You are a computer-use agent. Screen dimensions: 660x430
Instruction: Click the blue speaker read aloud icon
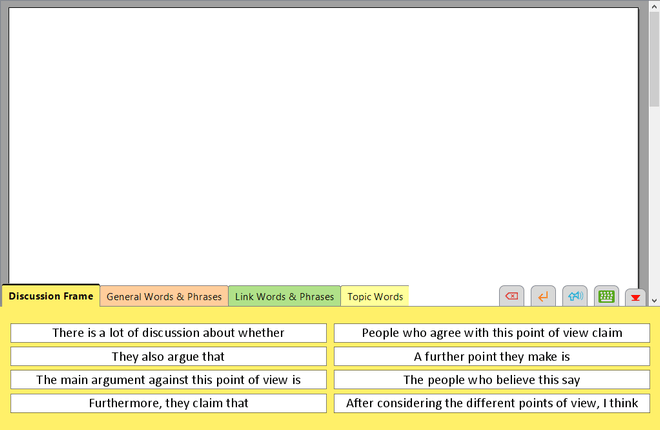575,296
